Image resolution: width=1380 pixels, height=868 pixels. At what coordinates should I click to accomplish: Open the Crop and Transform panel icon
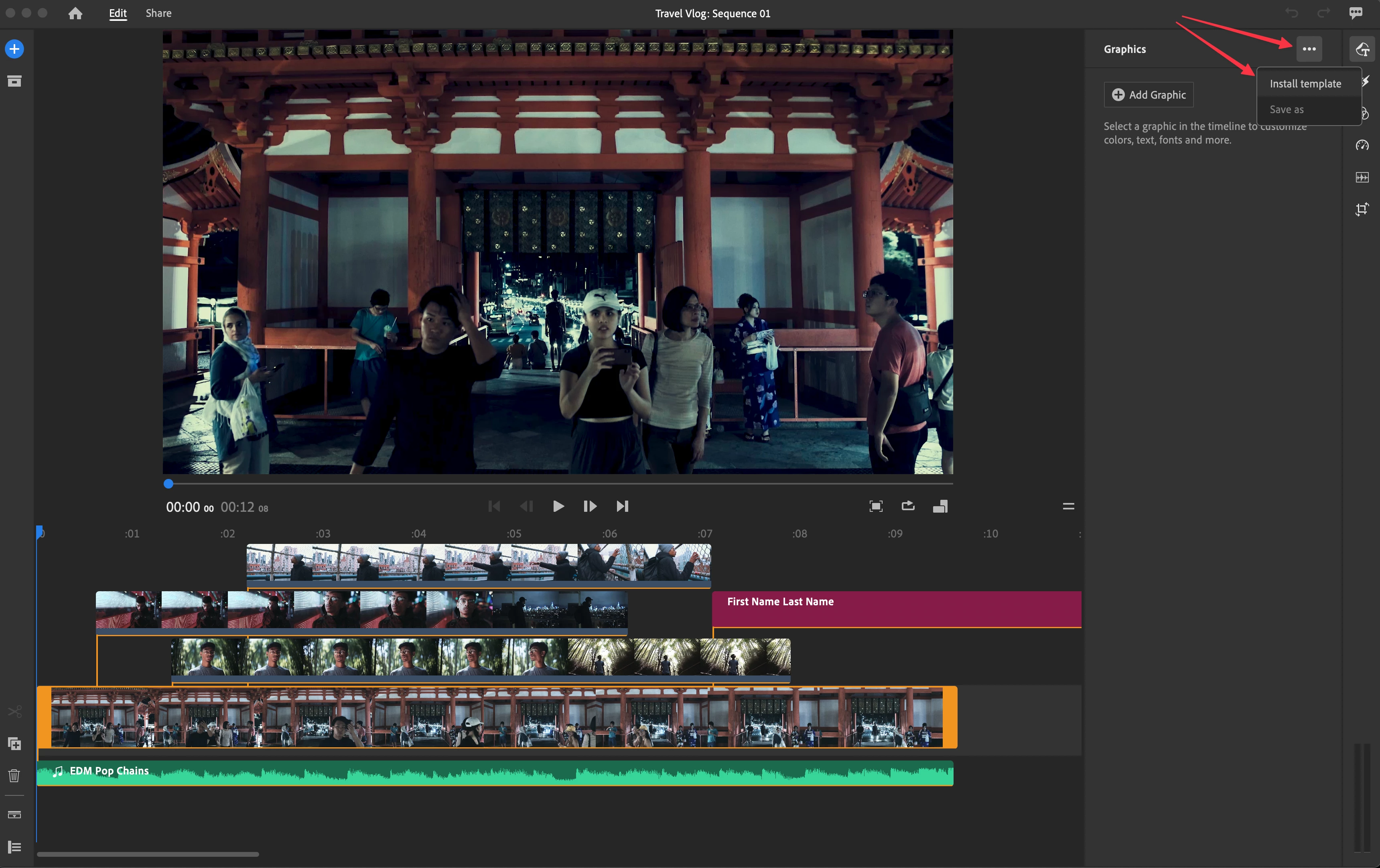(1362, 210)
